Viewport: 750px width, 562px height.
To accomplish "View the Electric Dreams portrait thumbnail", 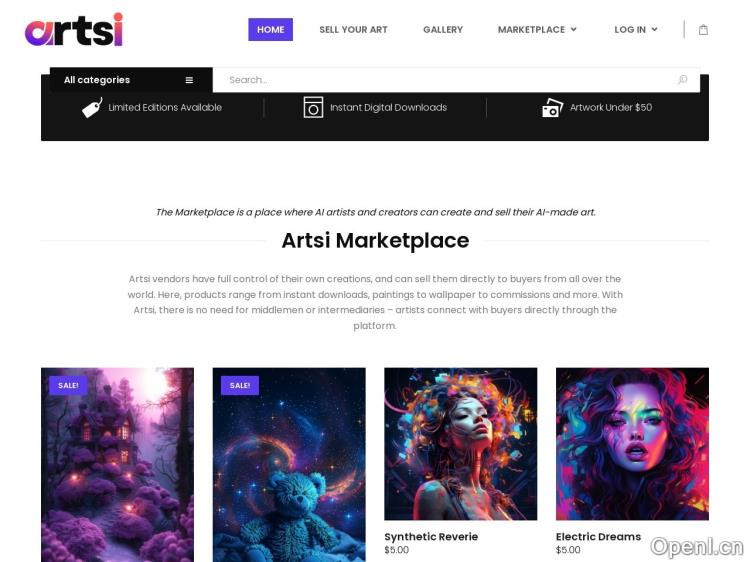I will click(632, 444).
